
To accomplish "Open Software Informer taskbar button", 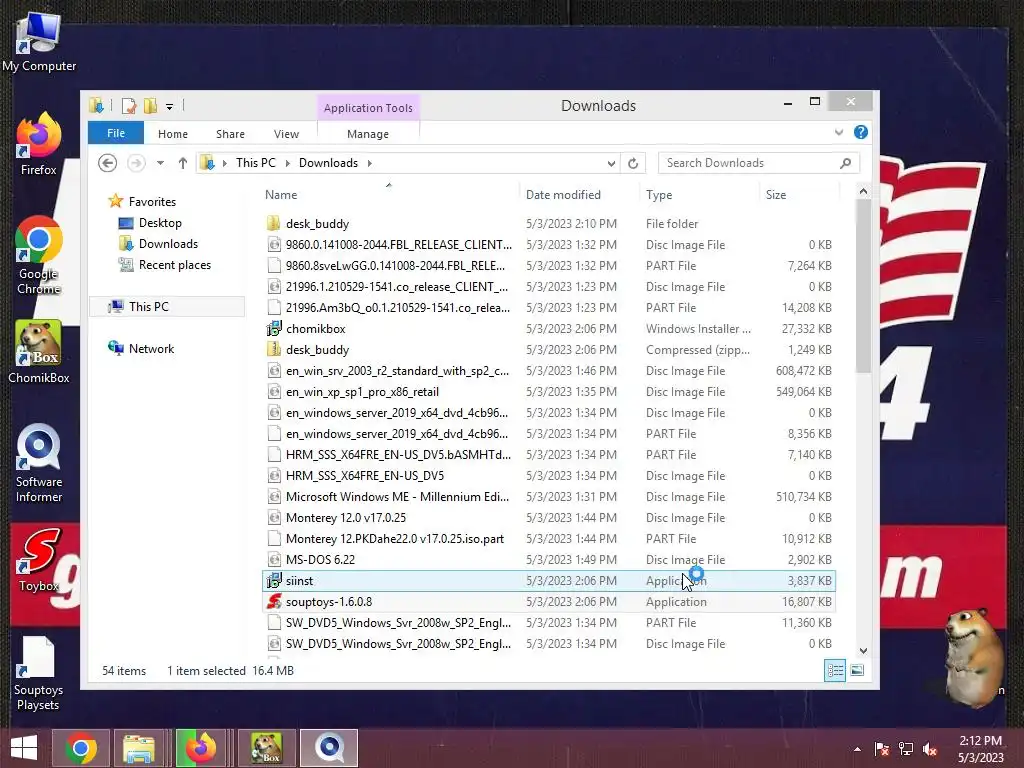I will pos(329,748).
